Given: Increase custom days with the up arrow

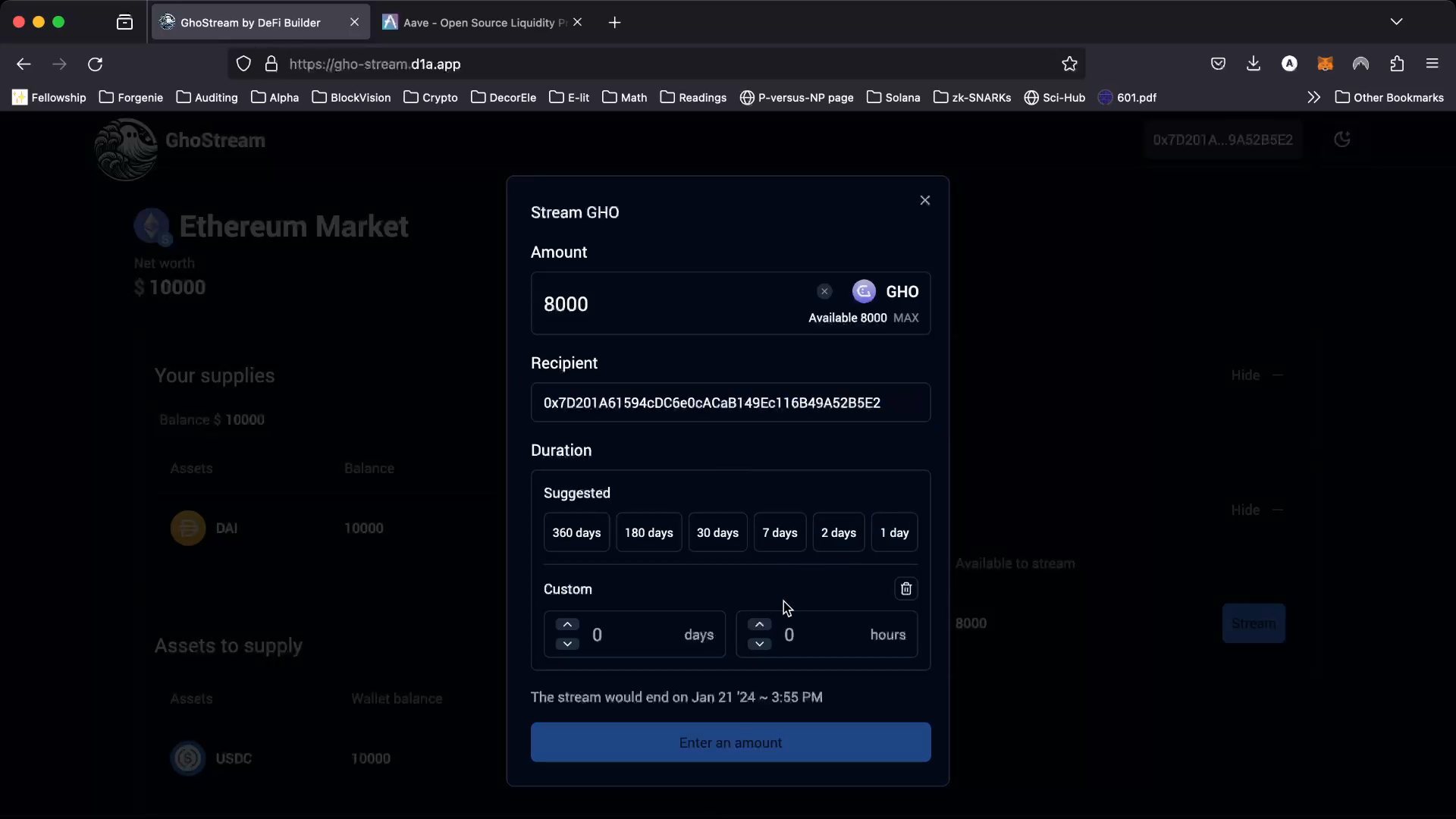Looking at the screenshot, I should [567, 624].
